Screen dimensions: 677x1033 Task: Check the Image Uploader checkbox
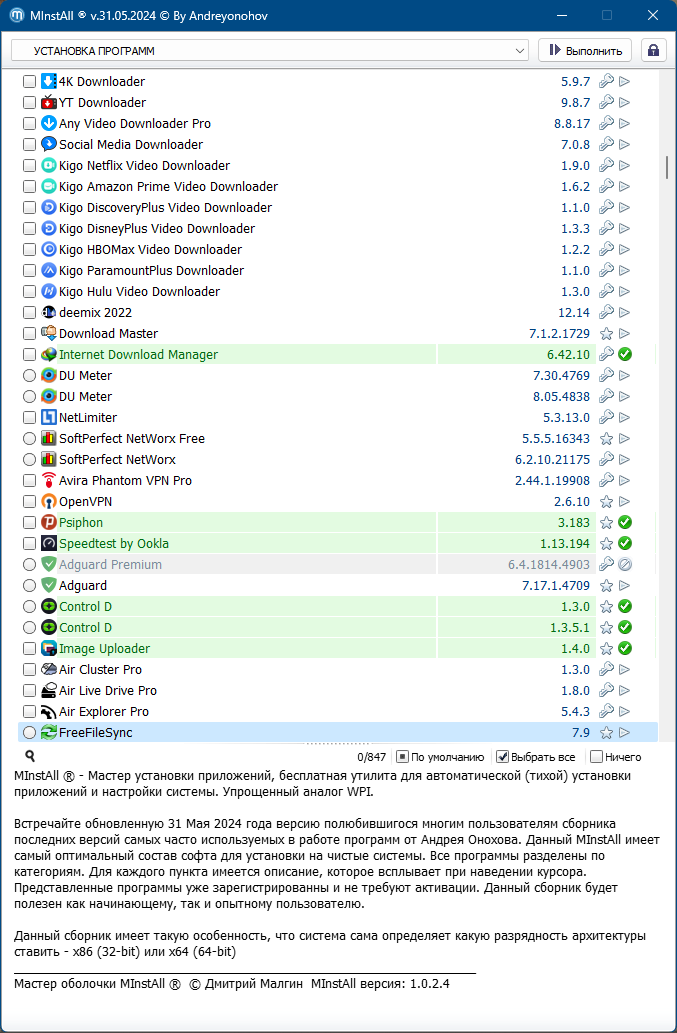click(29, 648)
